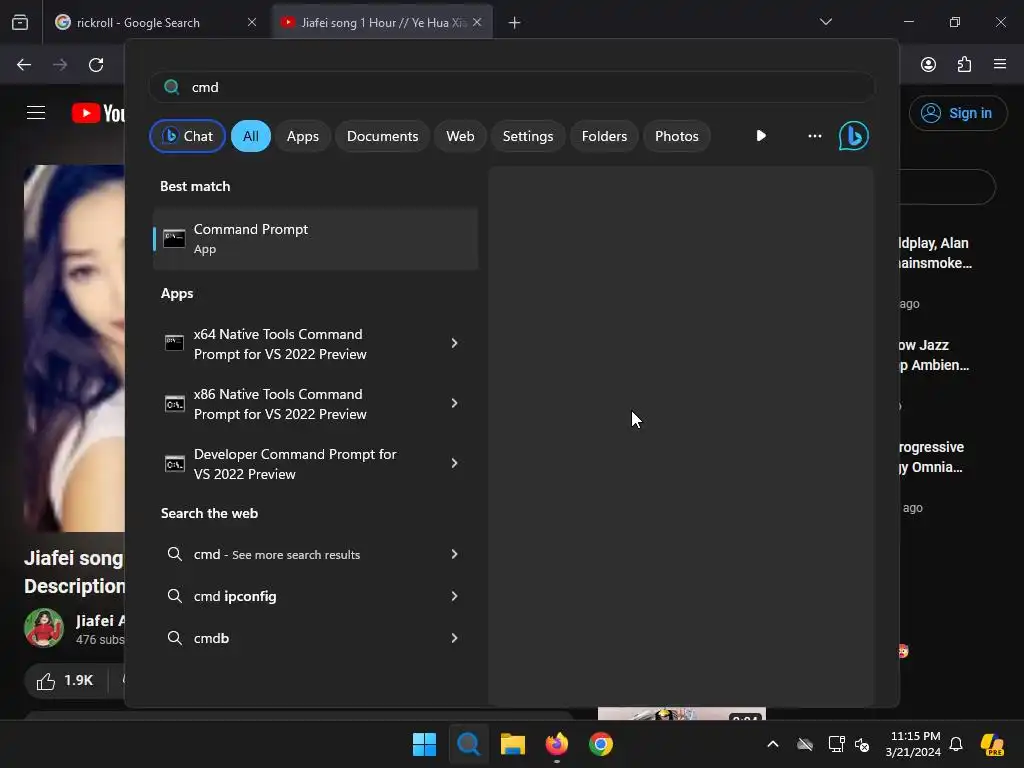Open Firefox account icon in toolbar
The width and height of the screenshot is (1024, 768).
tap(928, 64)
